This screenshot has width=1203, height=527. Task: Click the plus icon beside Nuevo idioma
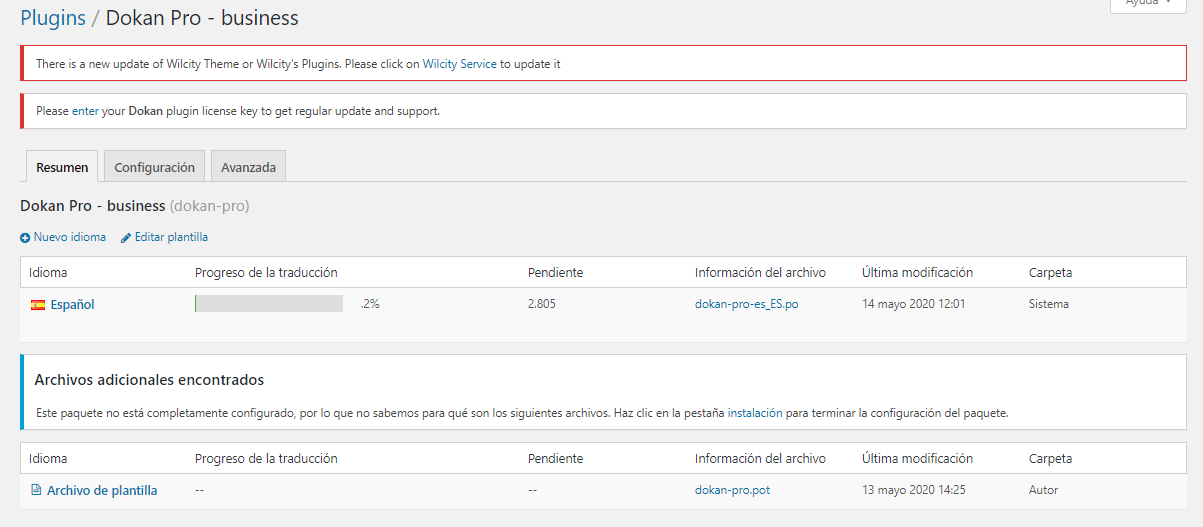(x=25, y=238)
